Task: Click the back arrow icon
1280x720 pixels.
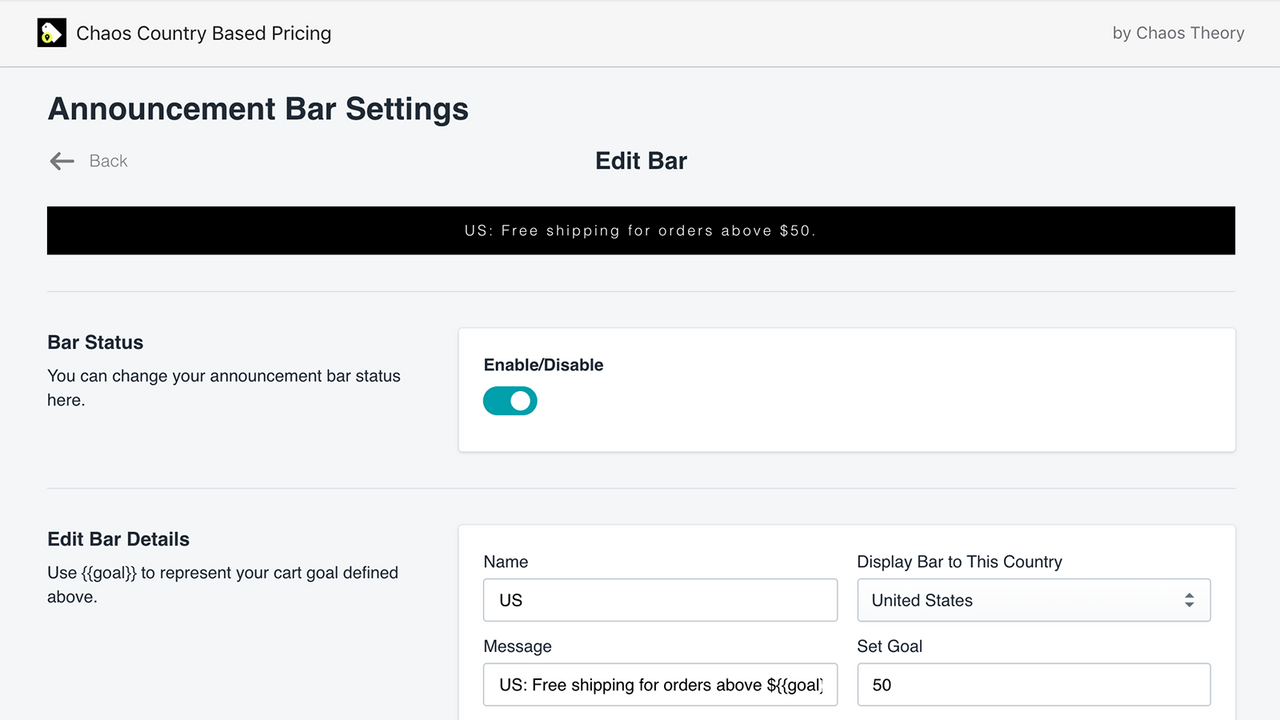Action: click(62, 161)
